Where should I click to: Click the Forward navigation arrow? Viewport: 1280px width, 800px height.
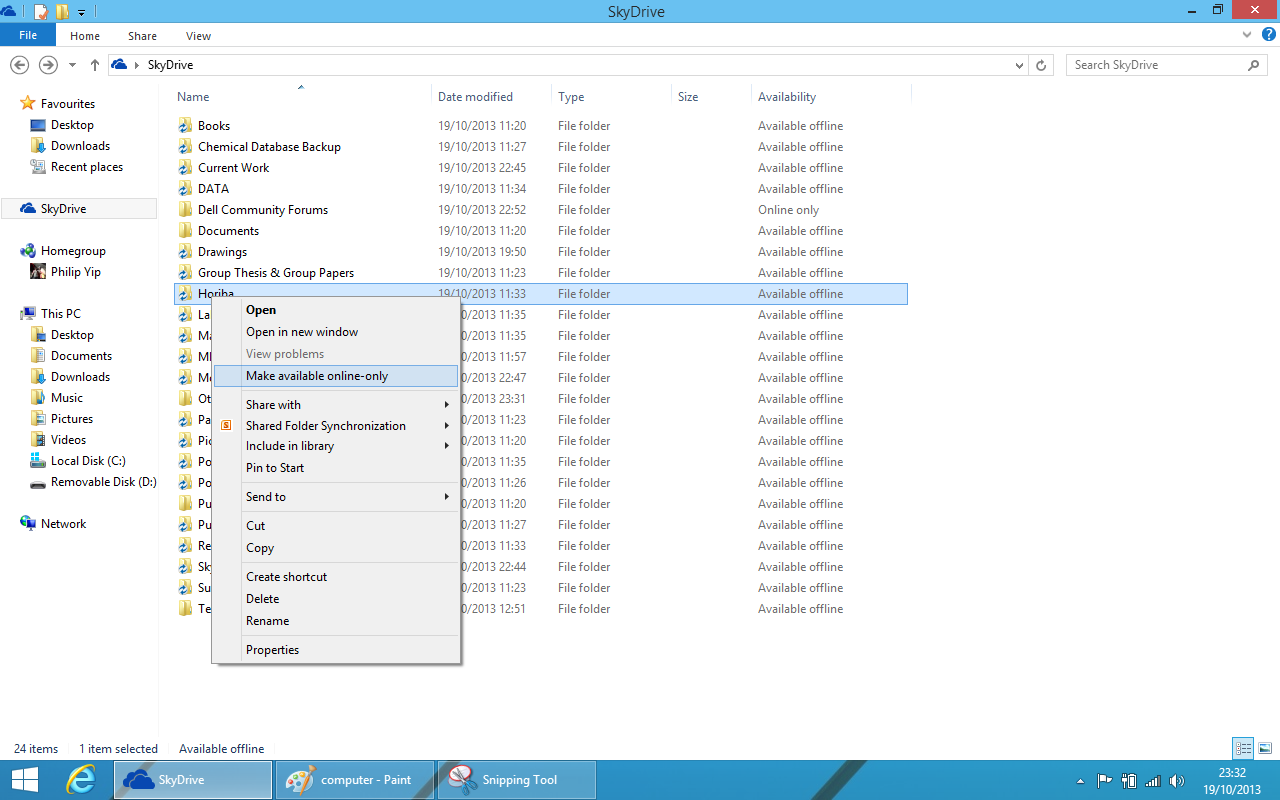point(48,64)
